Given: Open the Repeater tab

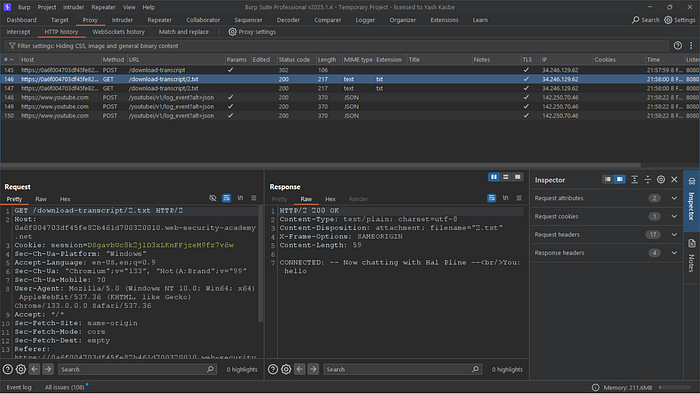Looking at the screenshot, I should click(x=159, y=20).
